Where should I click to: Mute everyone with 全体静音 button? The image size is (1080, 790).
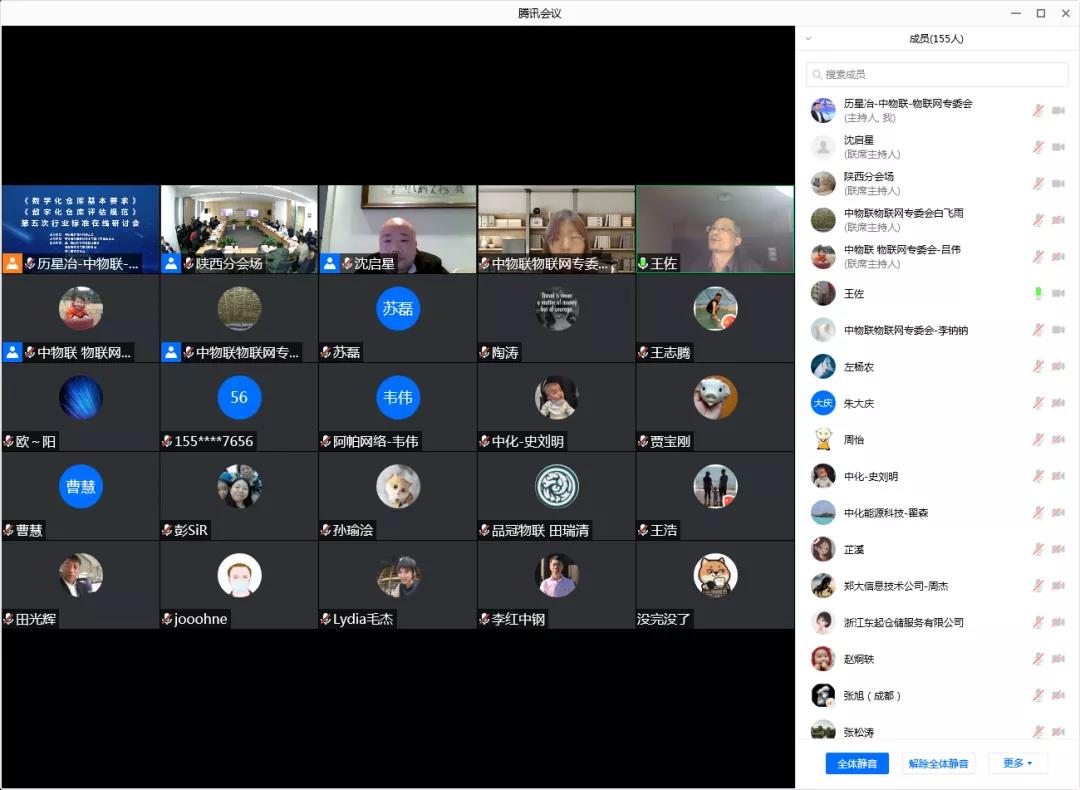coord(857,763)
